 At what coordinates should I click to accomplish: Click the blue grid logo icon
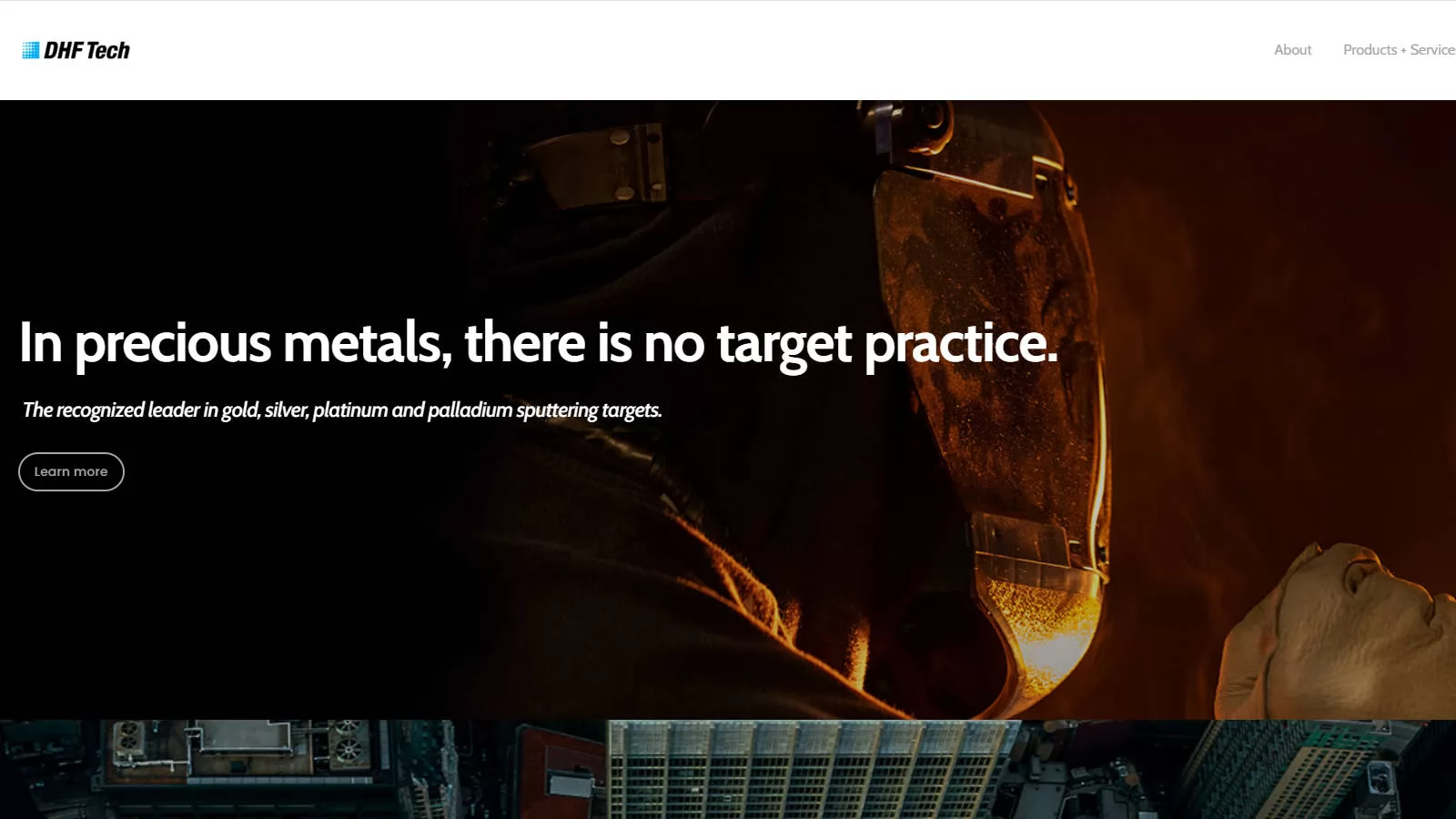[31, 50]
